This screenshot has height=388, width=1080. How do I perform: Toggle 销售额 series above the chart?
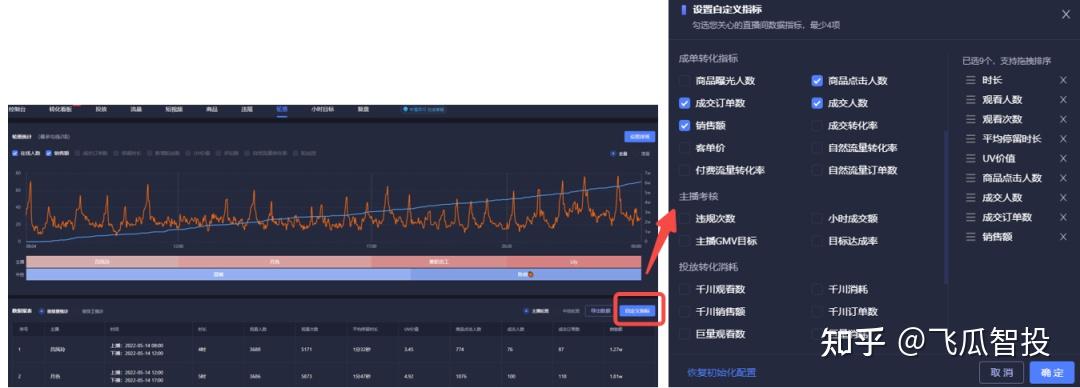(x=49, y=153)
